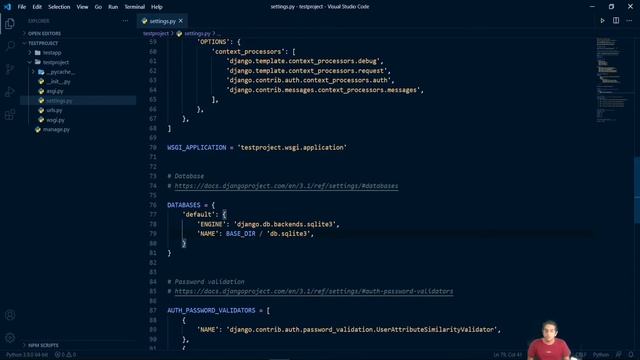Viewport: 640px width, 360px height.
Task: Open the Run and Debug view
Action: pyautogui.click(x=10, y=92)
